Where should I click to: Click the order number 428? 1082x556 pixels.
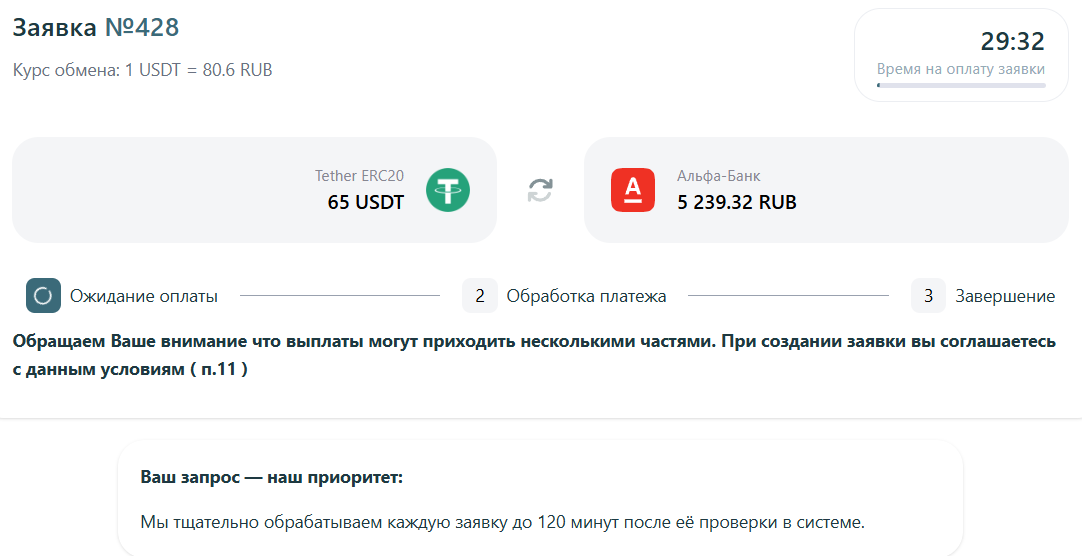tap(156, 27)
